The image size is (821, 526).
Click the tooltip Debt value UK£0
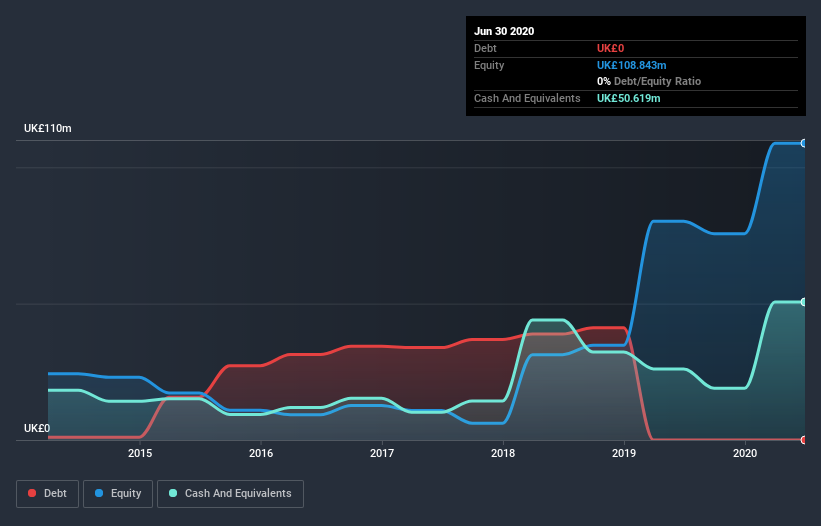tap(611, 48)
